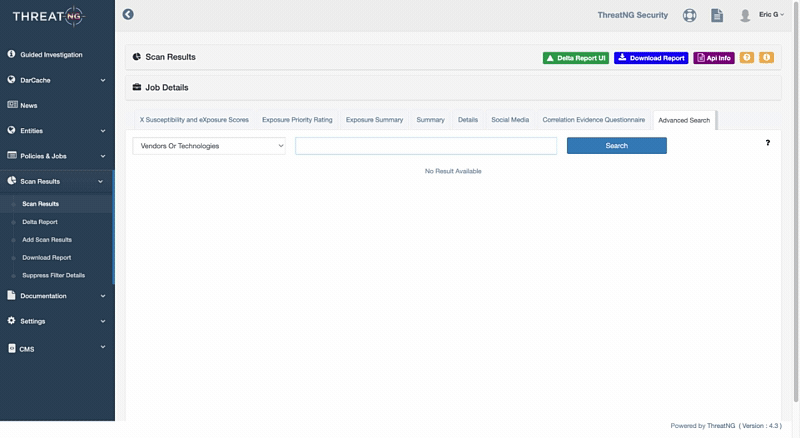
Task: Click the blue Download Report button
Action: pyautogui.click(x=651, y=58)
